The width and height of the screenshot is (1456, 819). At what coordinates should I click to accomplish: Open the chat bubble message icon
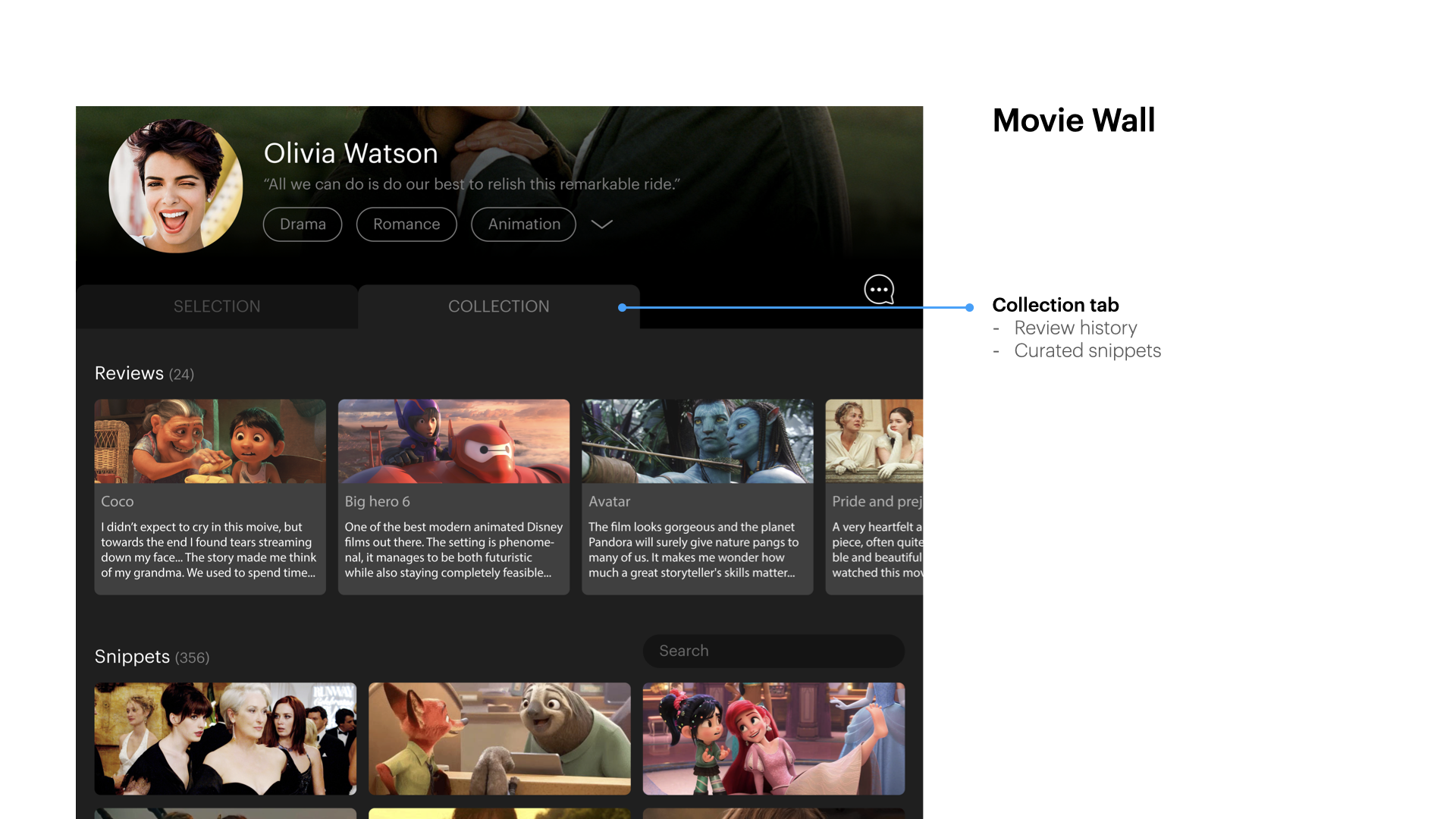[x=879, y=289]
